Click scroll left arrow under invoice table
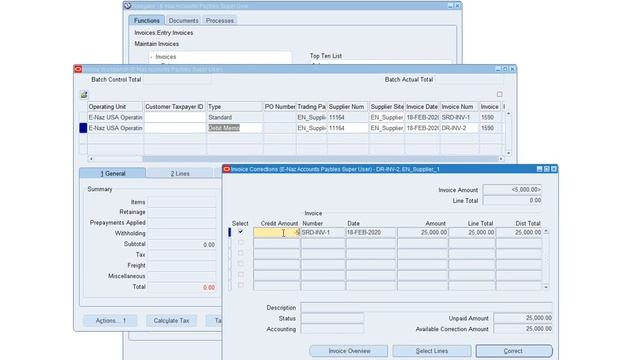 tap(91, 159)
